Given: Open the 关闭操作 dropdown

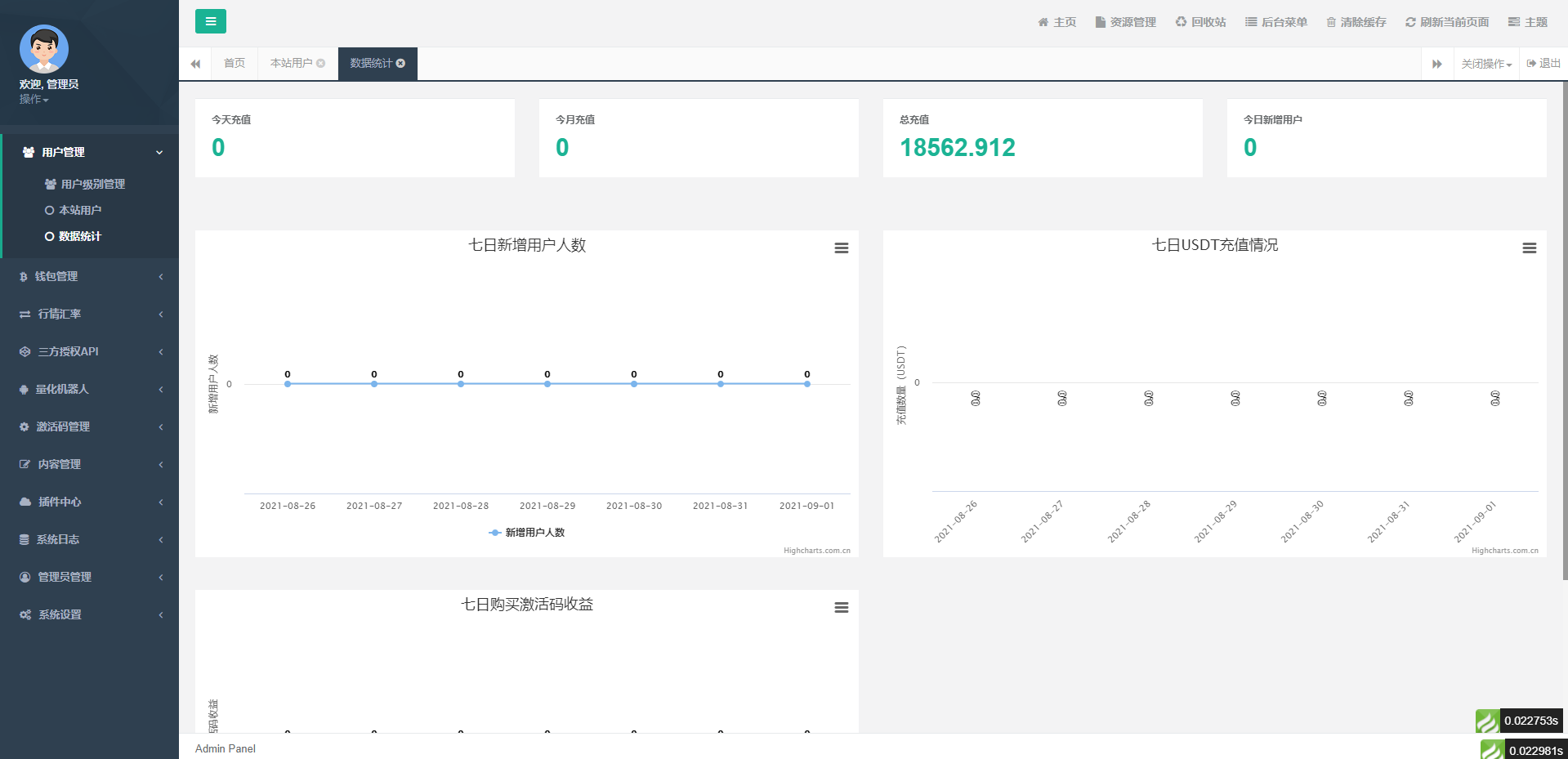Looking at the screenshot, I should (1484, 63).
